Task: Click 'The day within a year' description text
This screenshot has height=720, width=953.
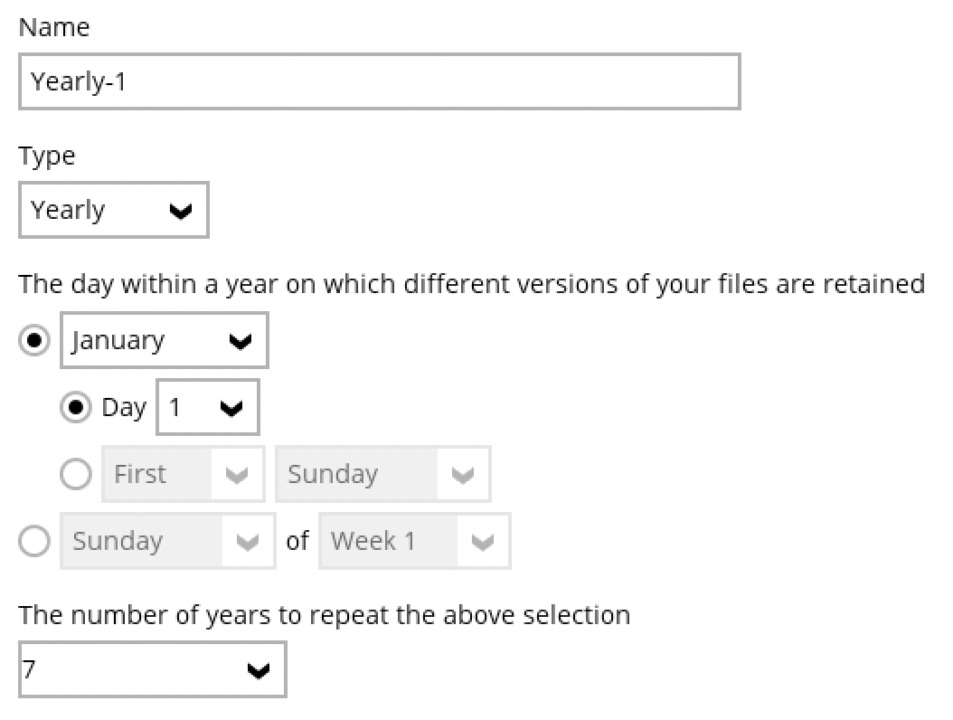Action: [x=470, y=284]
